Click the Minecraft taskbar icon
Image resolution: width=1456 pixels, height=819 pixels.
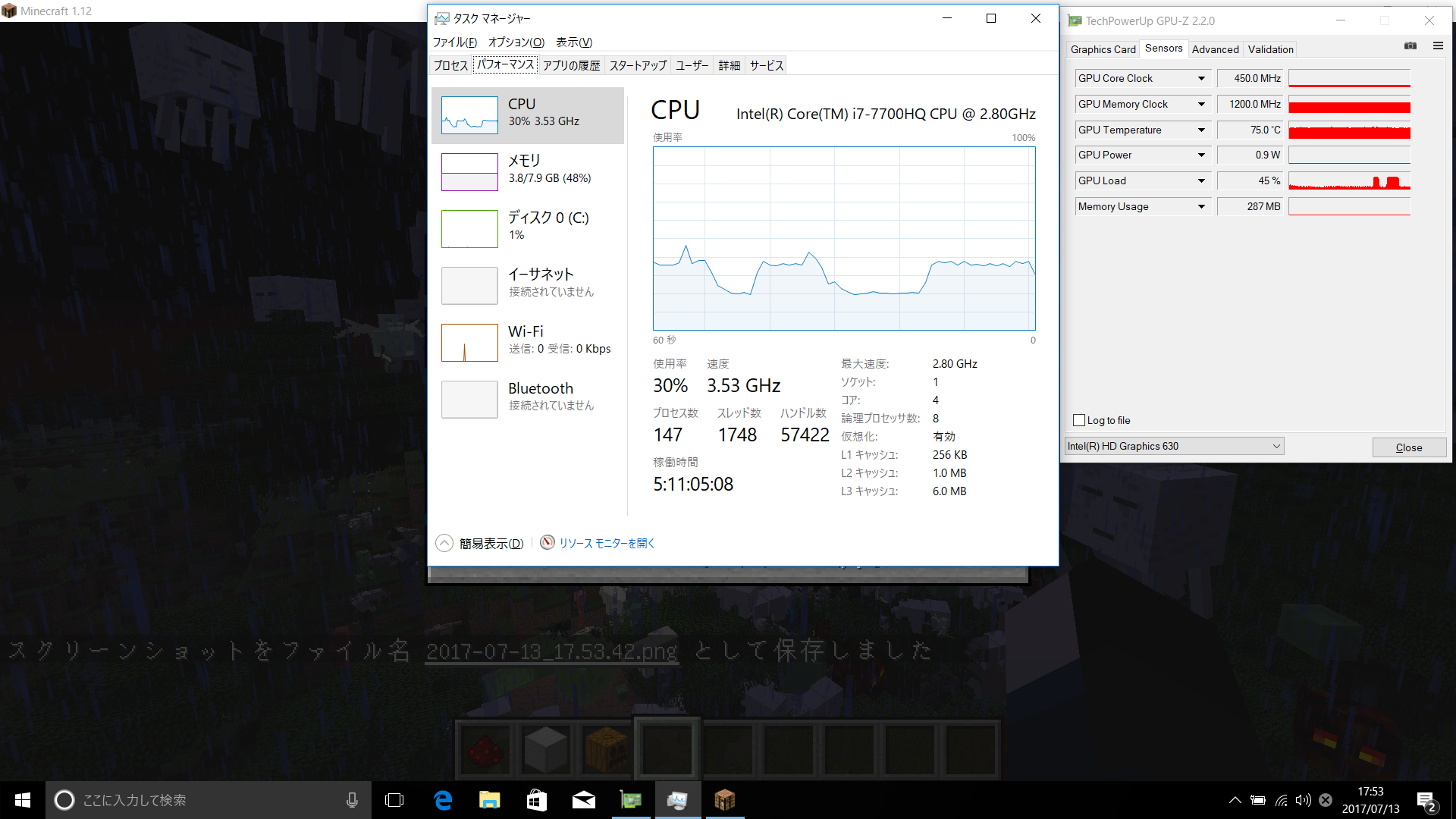724,800
